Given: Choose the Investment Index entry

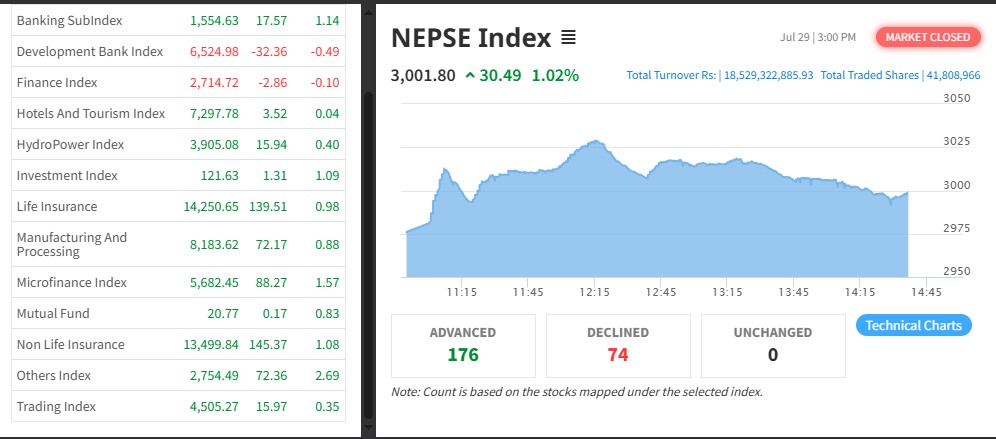Looking at the screenshot, I should [67, 175].
